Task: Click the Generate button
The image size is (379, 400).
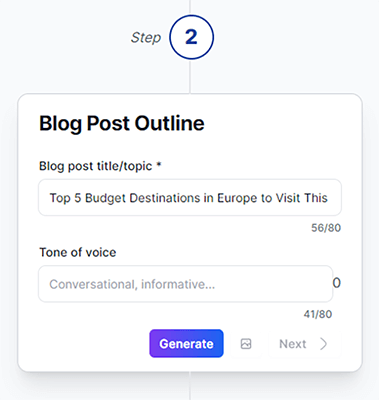Action: pos(186,344)
